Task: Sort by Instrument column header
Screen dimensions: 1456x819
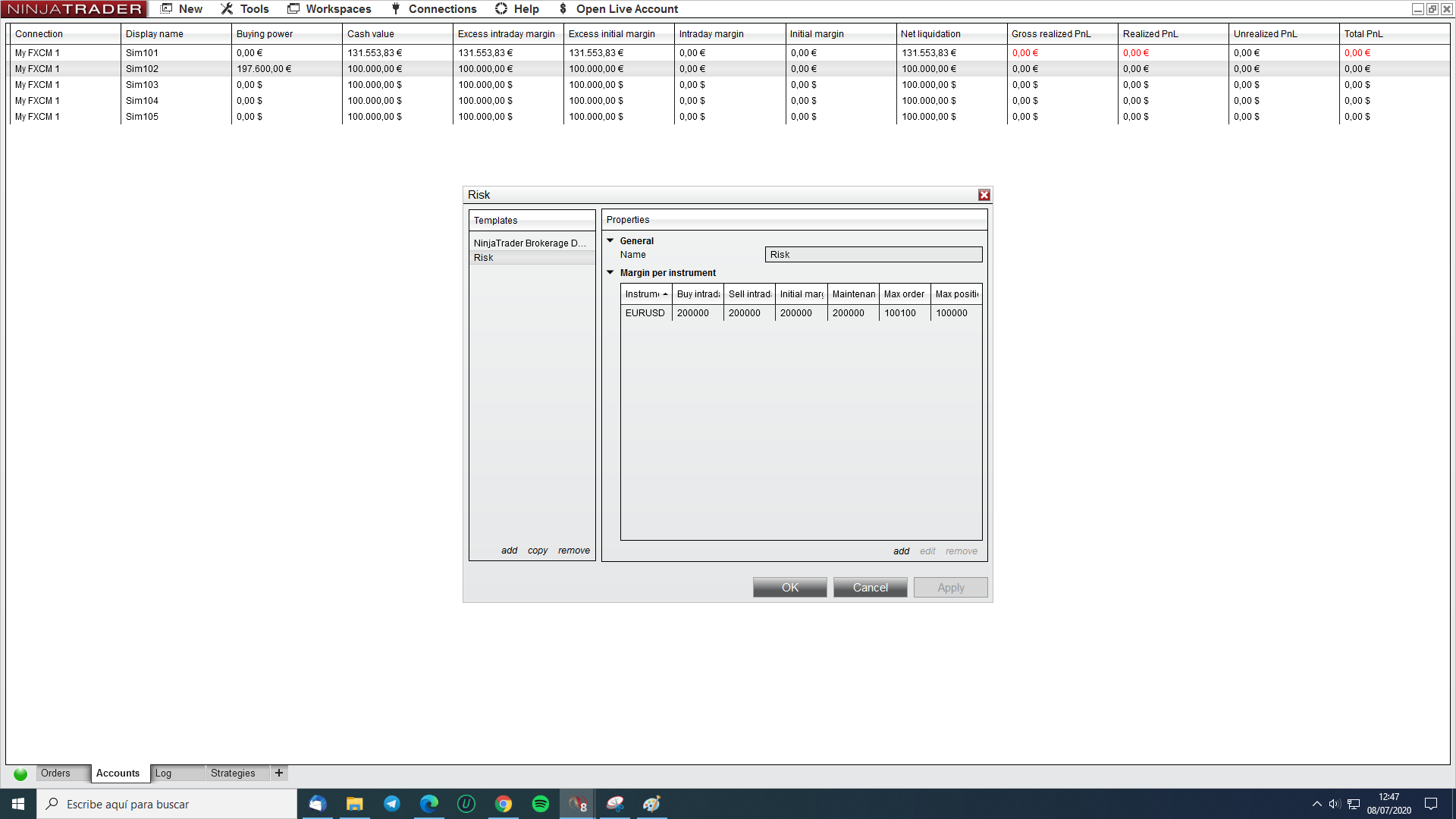Action: 645,294
